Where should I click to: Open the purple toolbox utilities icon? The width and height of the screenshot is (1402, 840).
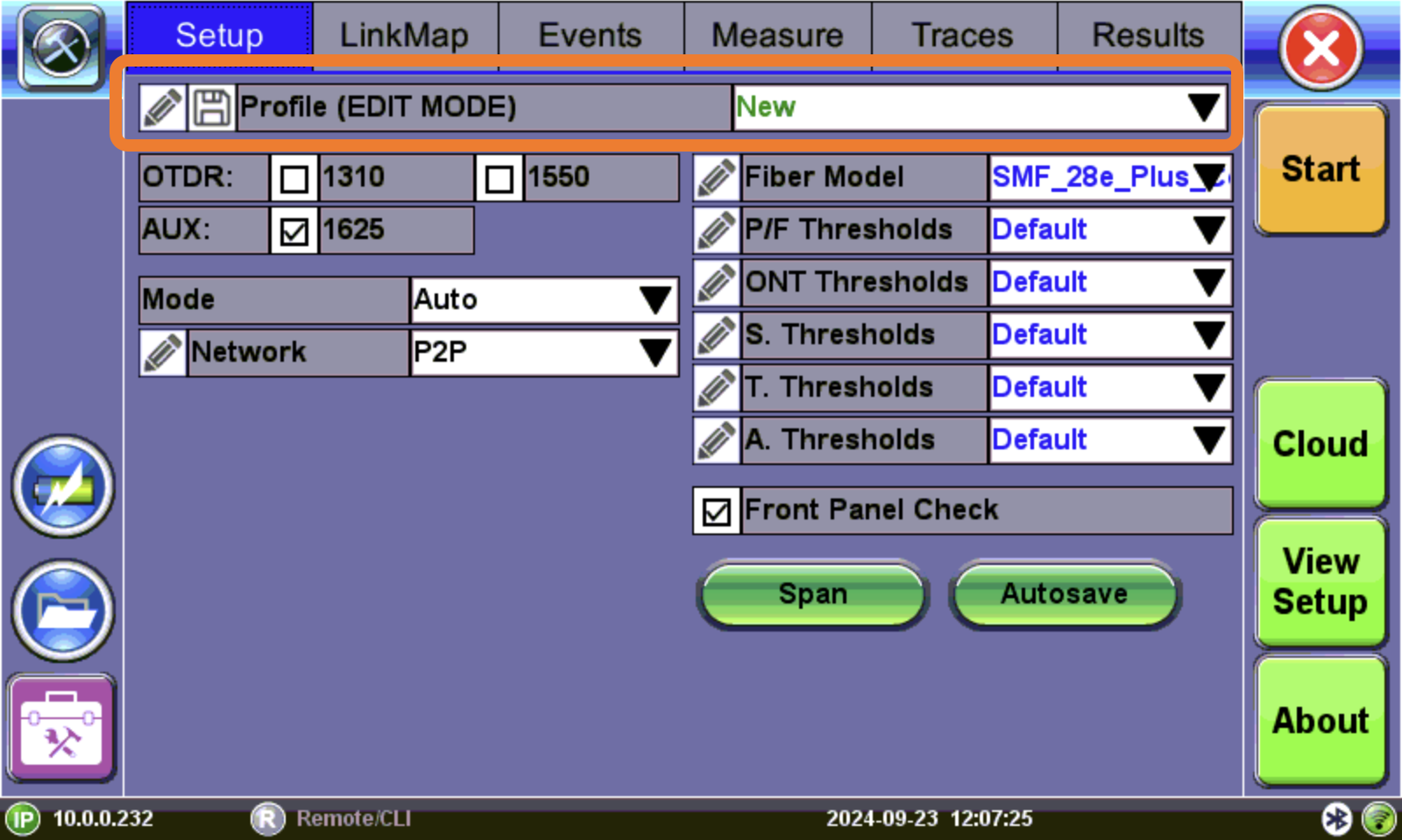61,728
